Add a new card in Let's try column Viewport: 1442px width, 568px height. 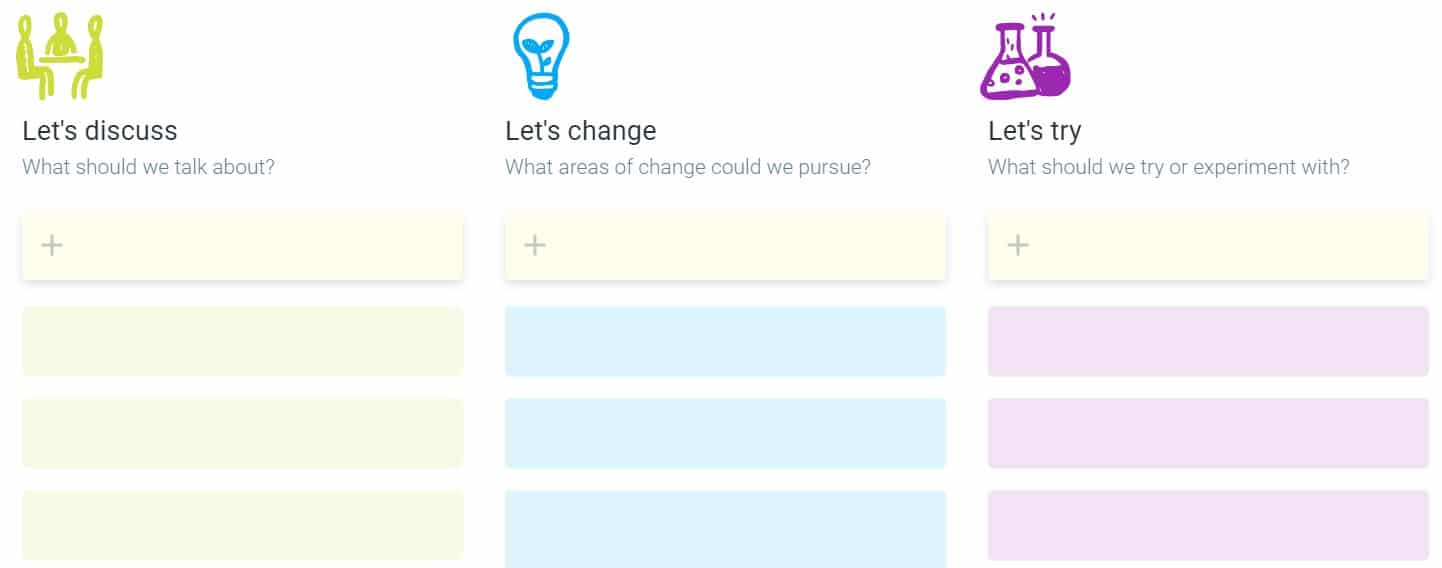pyautogui.click(x=1208, y=246)
